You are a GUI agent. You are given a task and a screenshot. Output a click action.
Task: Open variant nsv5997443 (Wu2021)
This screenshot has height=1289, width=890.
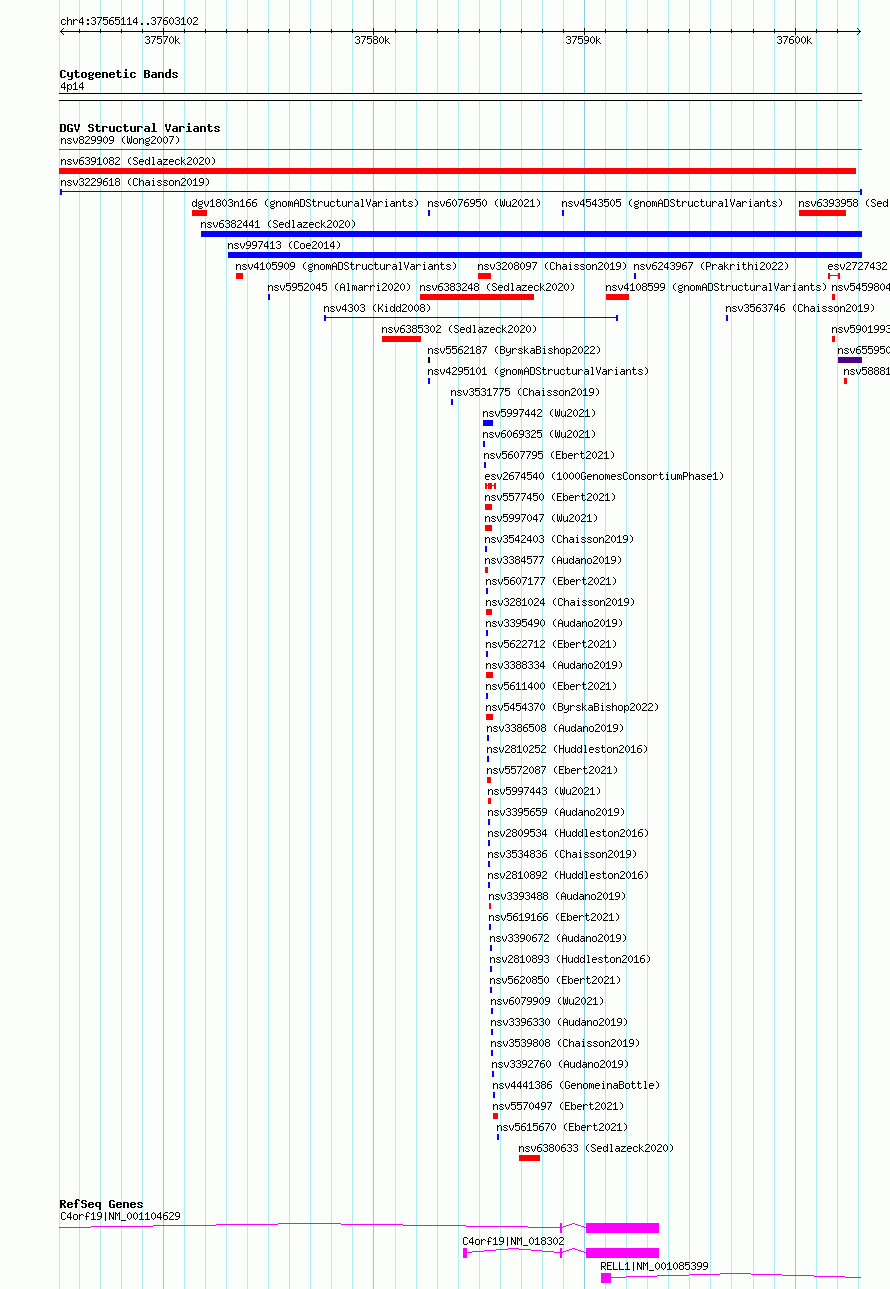coord(545,791)
